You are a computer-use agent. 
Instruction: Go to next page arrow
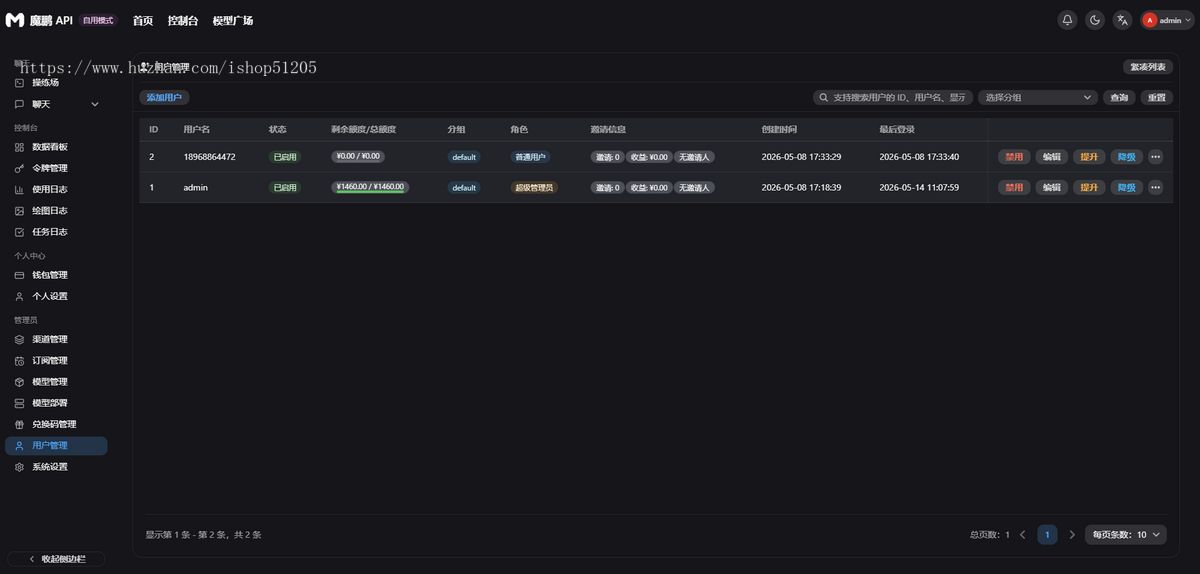click(x=1072, y=535)
